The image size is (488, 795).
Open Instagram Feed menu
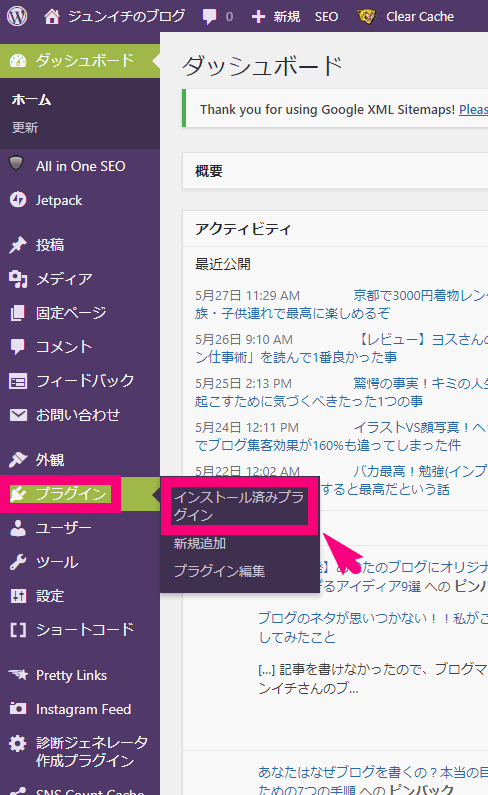tap(83, 709)
